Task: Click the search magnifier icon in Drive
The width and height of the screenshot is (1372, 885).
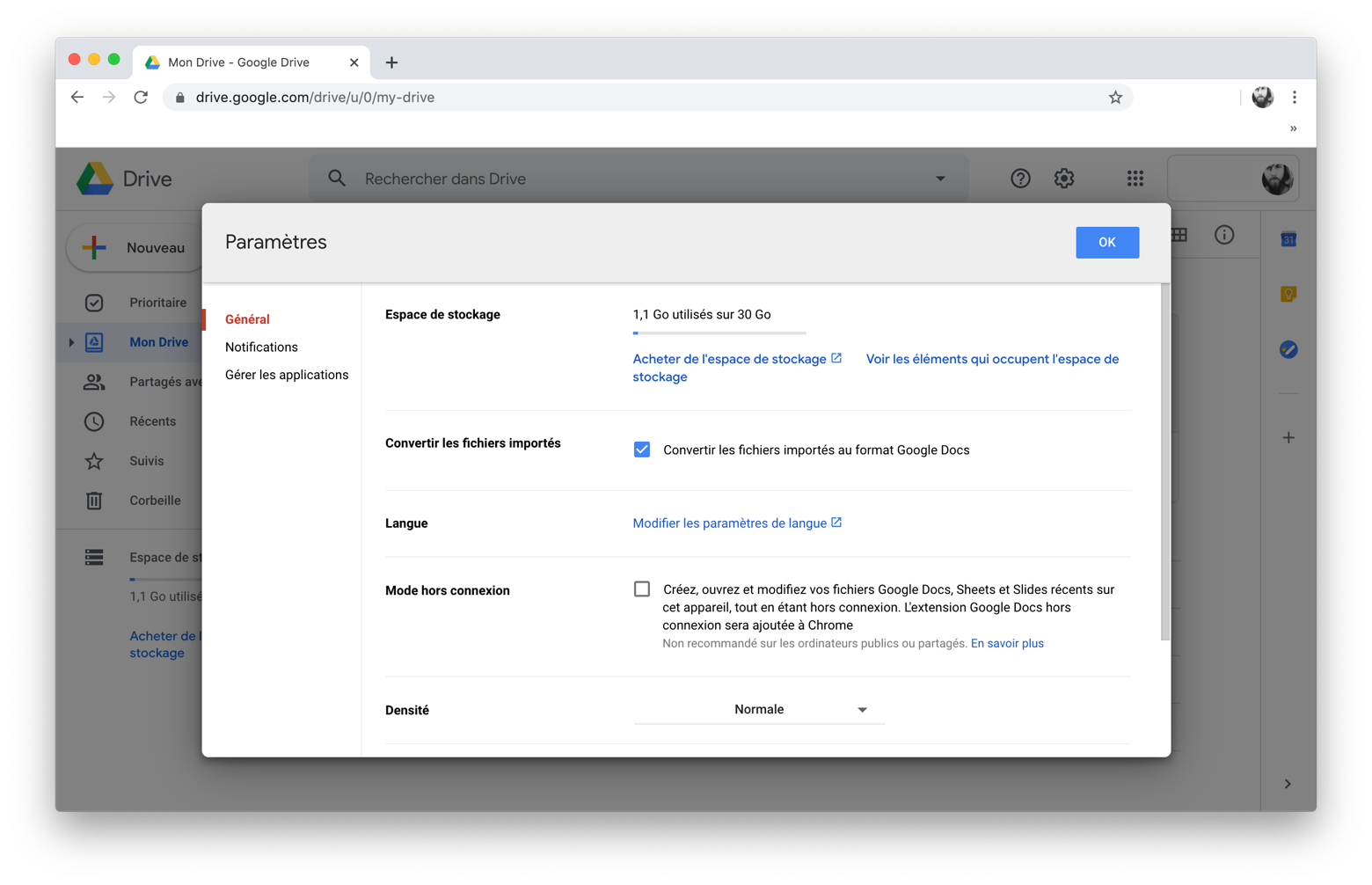Action: point(337,179)
